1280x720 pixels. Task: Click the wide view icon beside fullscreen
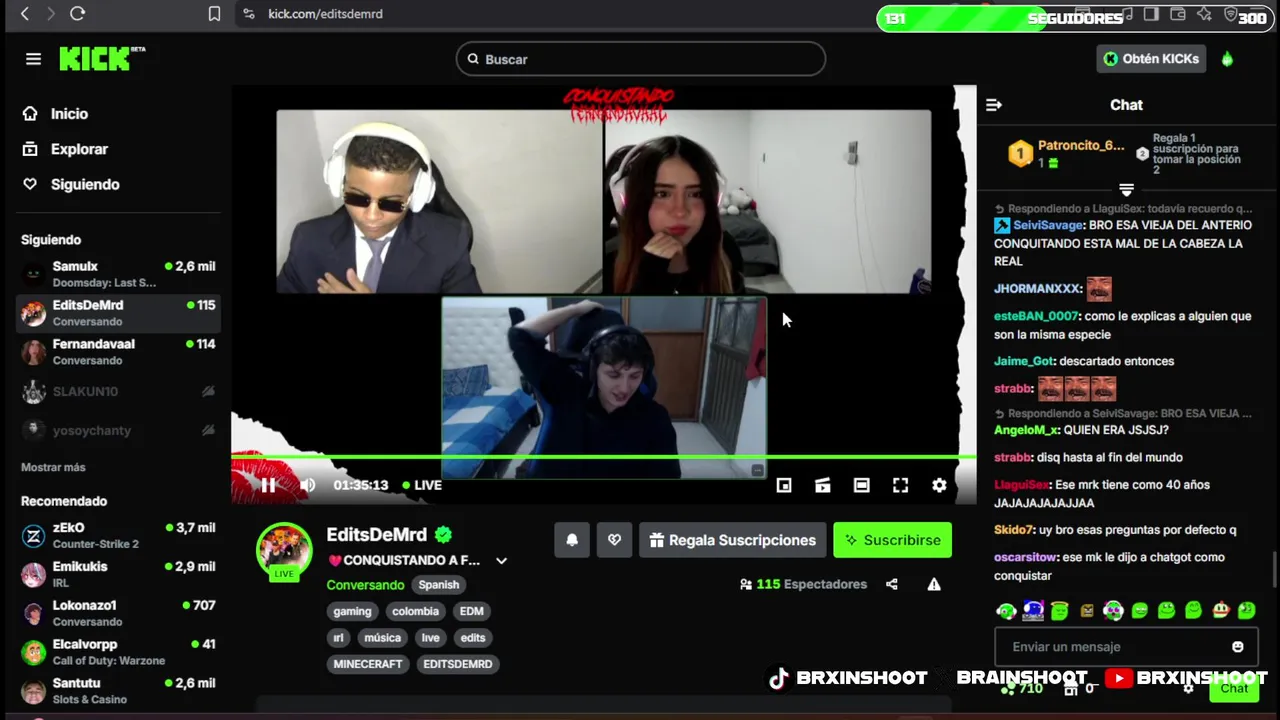pyautogui.click(x=862, y=485)
